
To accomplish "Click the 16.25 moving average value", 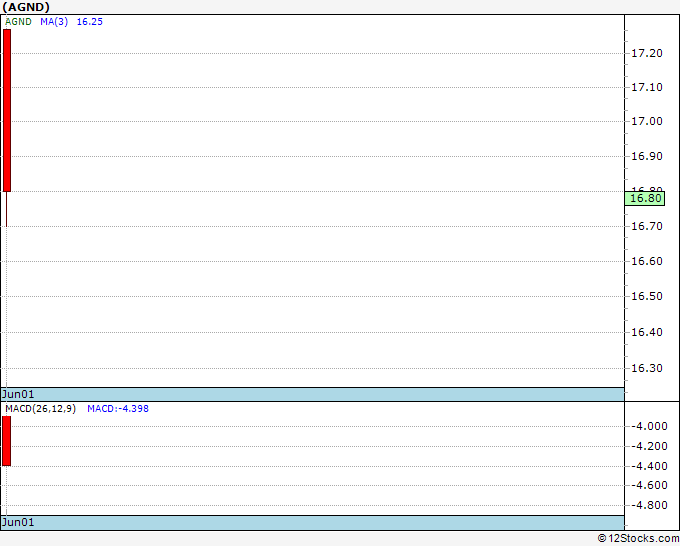I will 90,22.
